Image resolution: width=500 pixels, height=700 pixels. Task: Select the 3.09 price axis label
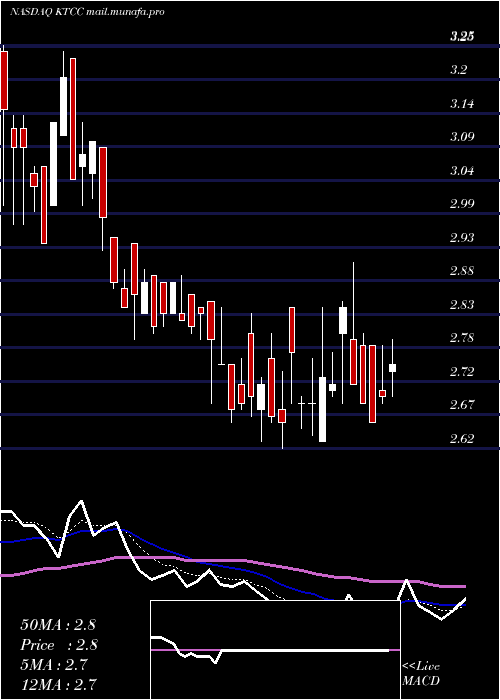tap(462, 137)
